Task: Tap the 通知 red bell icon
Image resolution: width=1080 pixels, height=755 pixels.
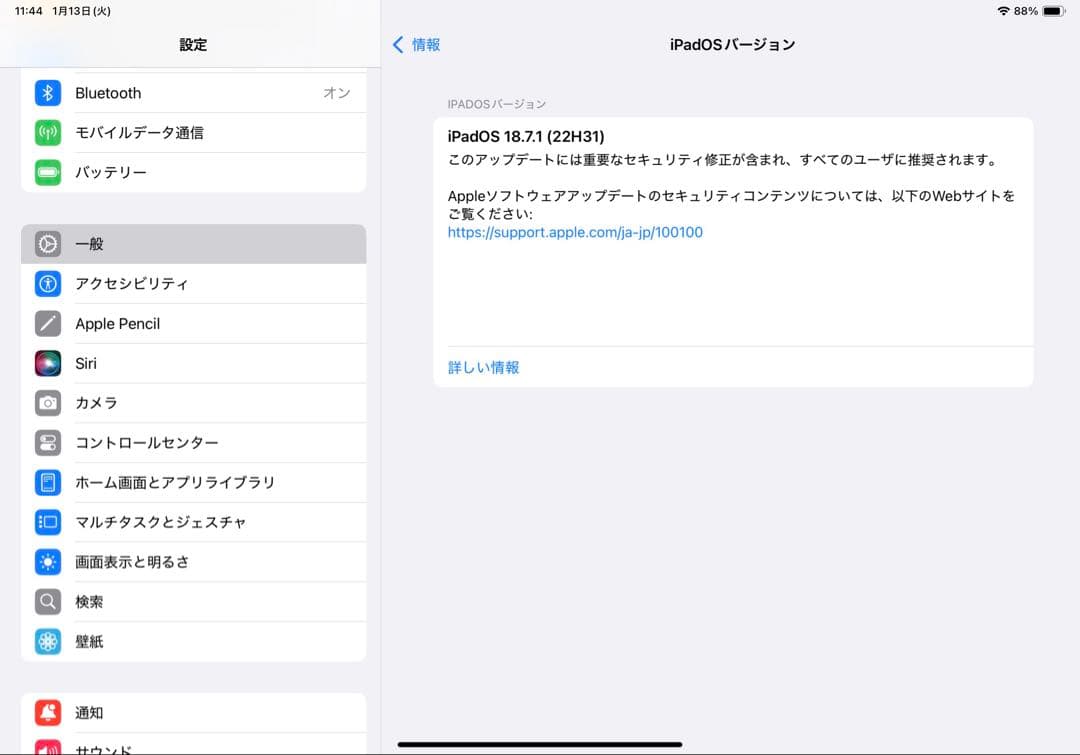Action: pyautogui.click(x=48, y=712)
